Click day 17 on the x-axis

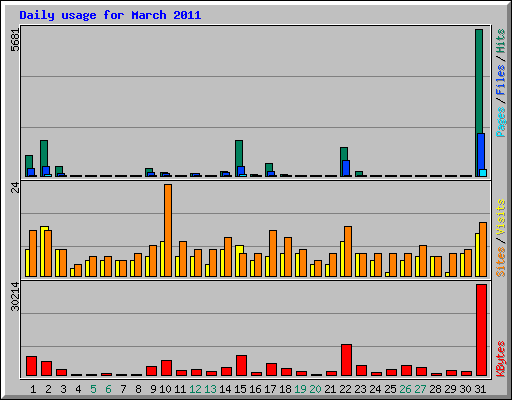270,389
